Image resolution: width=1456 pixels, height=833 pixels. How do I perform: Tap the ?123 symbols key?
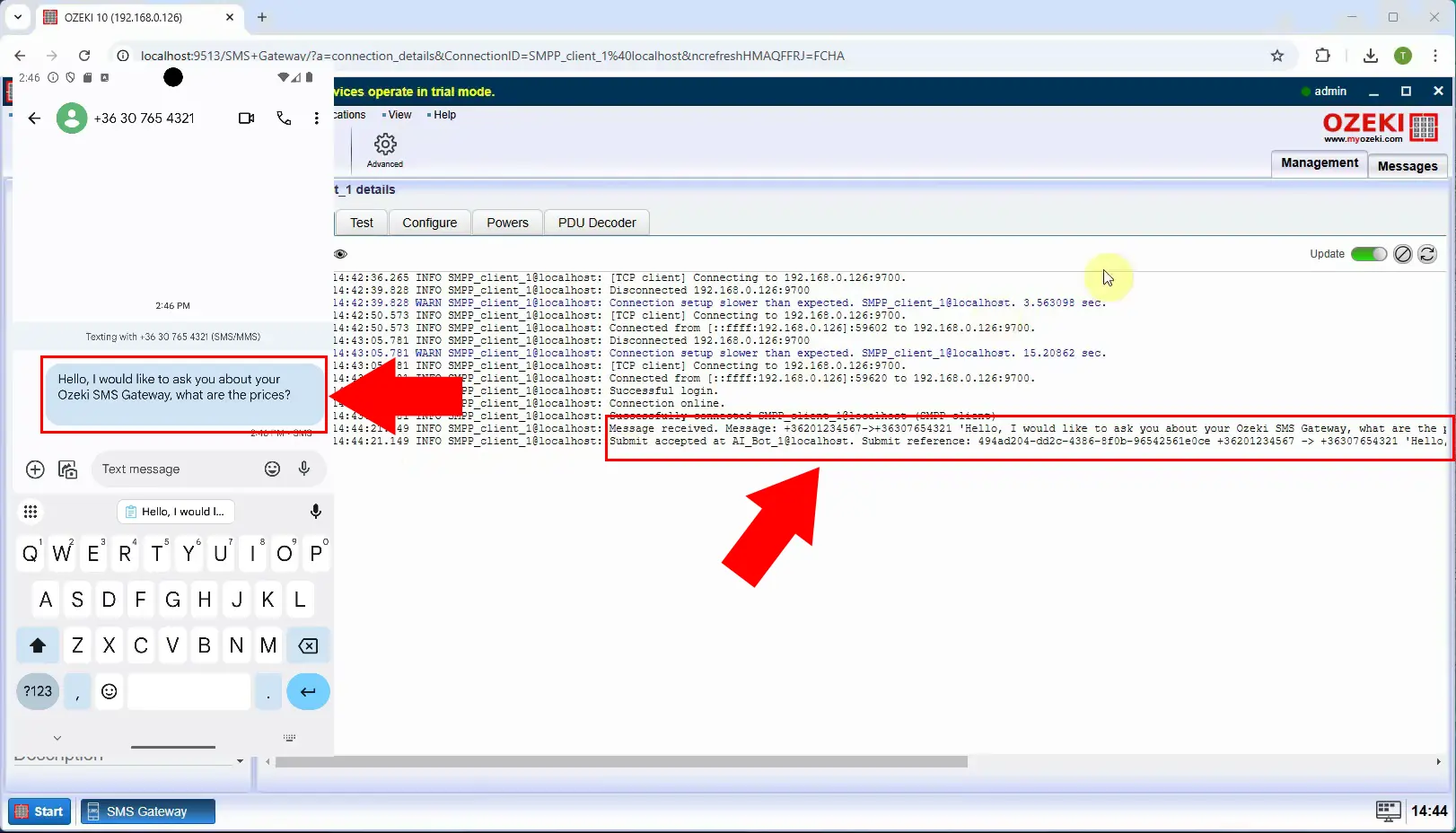[x=38, y=691]
